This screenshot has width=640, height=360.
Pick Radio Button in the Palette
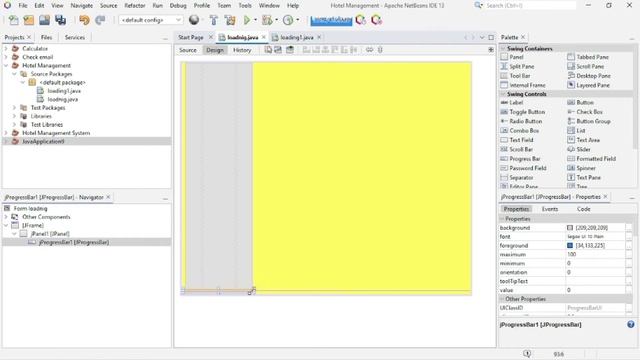521,121
